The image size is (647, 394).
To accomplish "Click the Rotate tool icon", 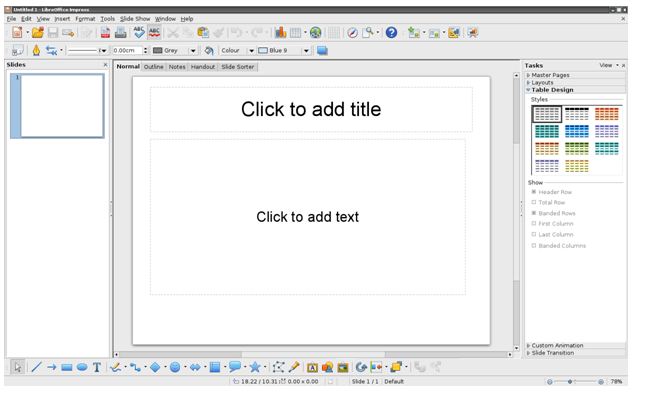I will 361,367.
